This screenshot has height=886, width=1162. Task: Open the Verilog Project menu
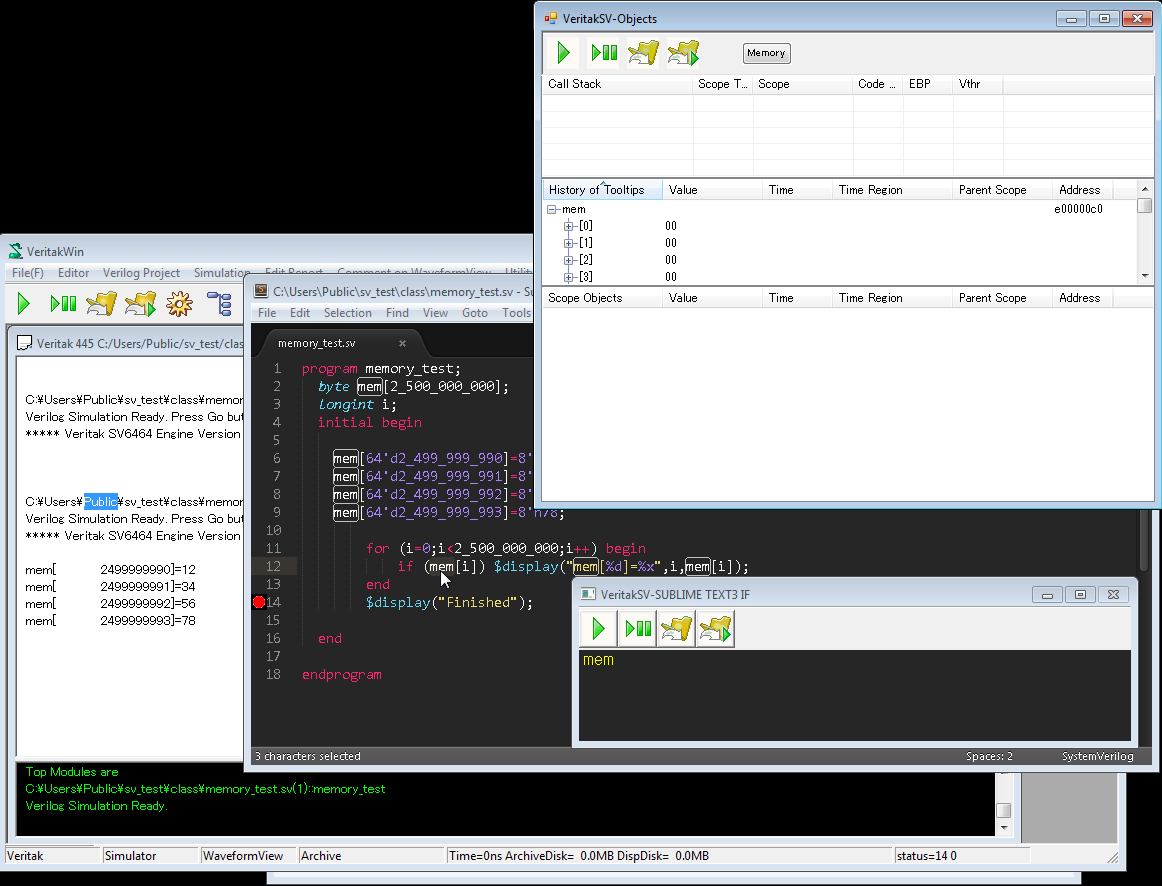[x=142, y=273]
